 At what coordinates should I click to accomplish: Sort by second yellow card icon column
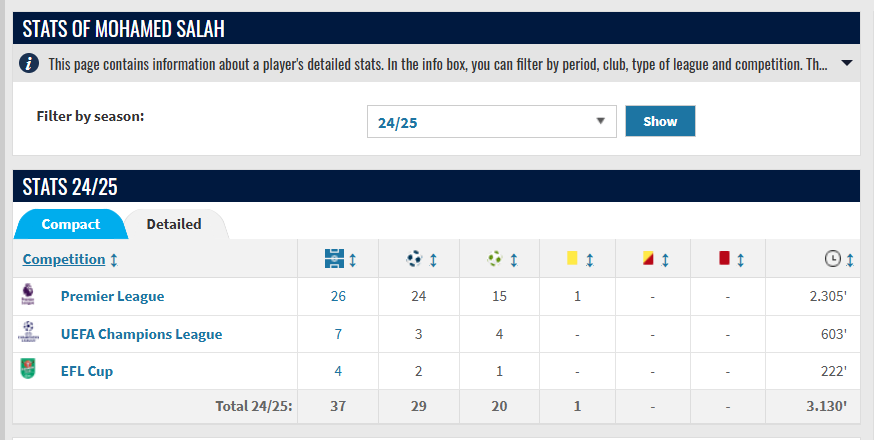pyautogui.click(x=648, y=258)
